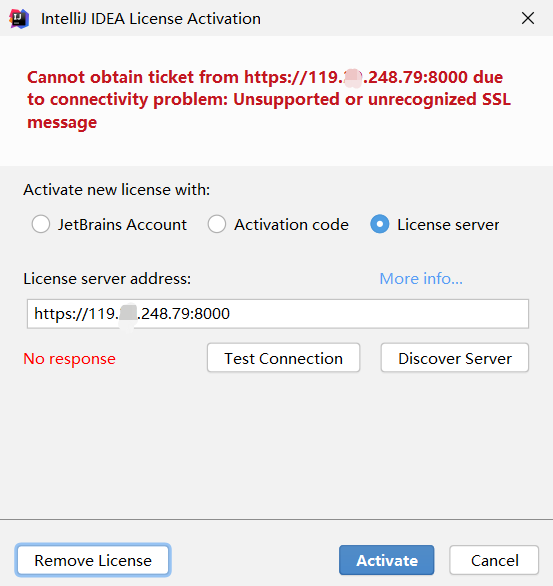Click the 'Cannot obtain ticket' error message
The image size is (553, 586).
tap(269, 99)
